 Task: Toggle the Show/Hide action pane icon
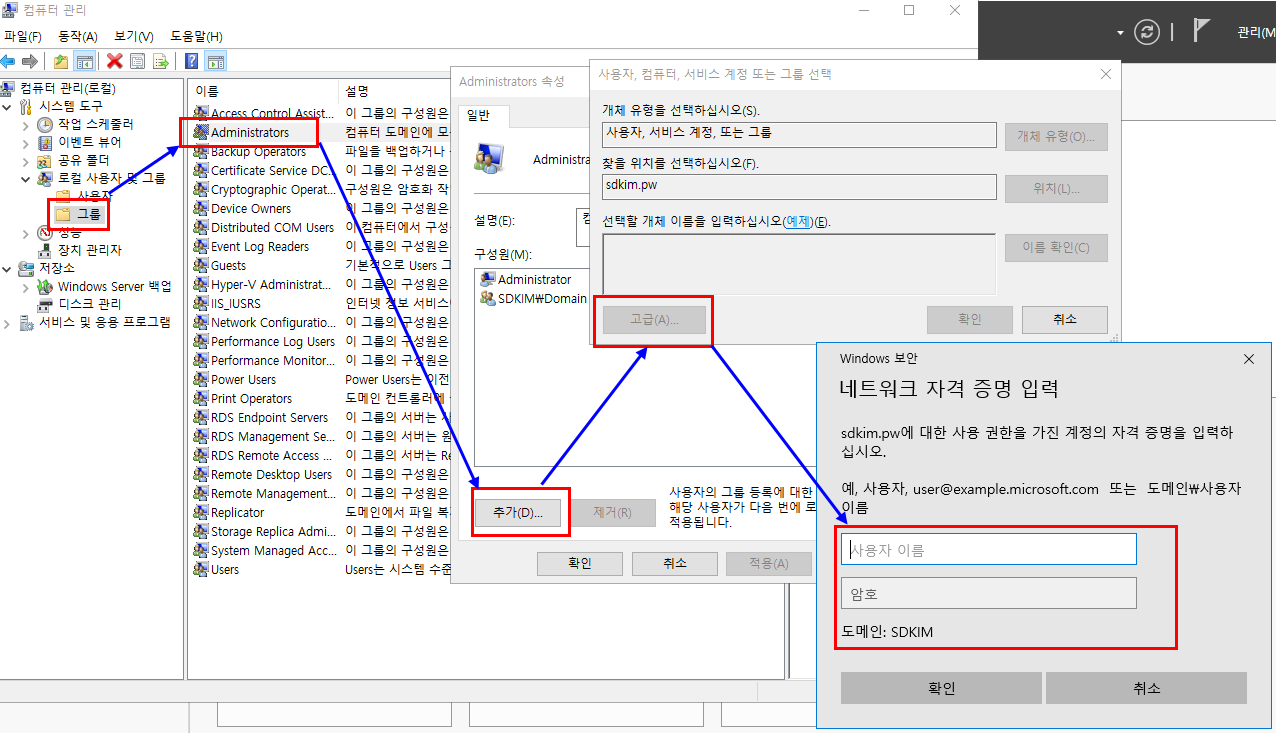click(215, 61)
